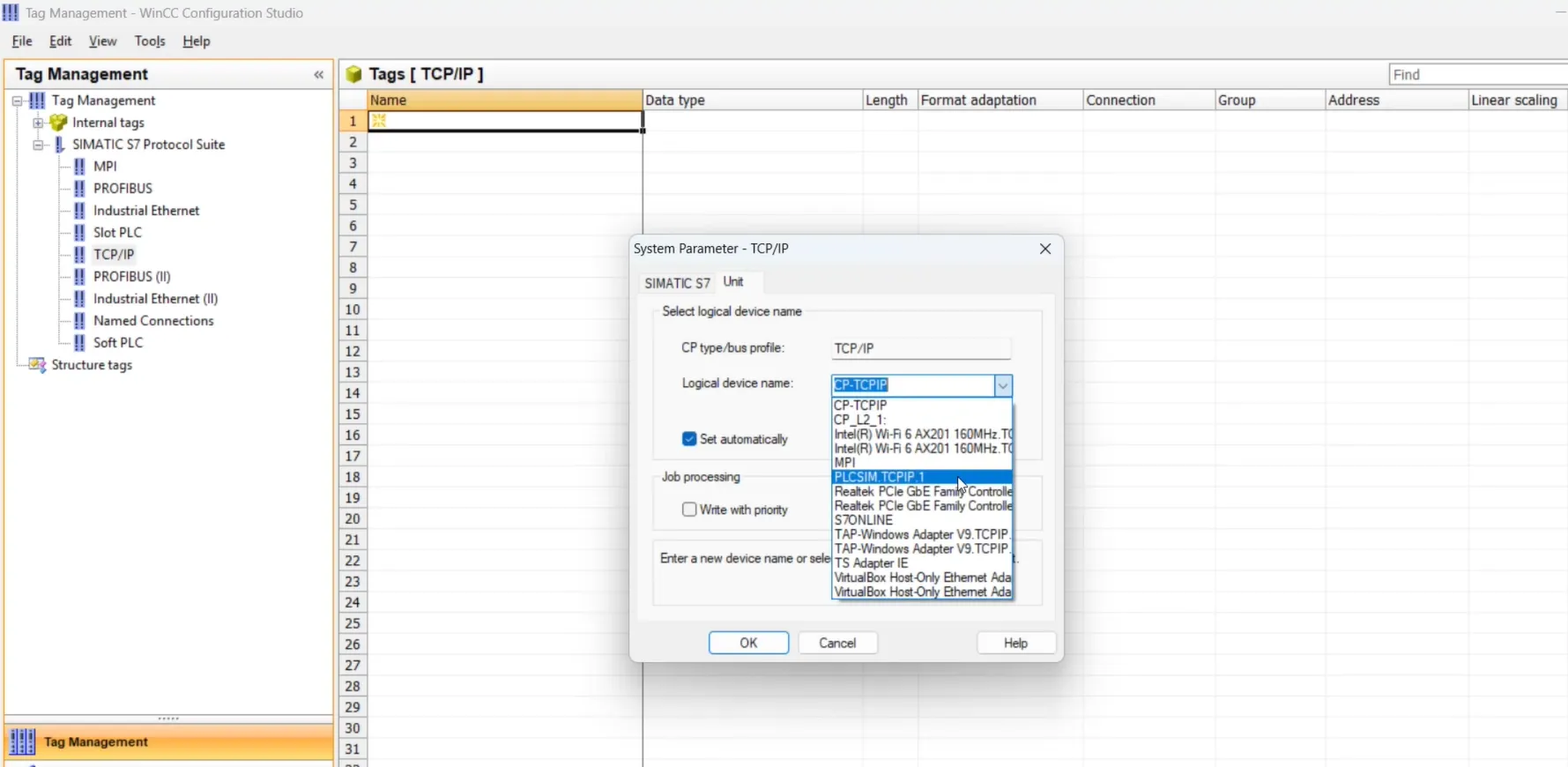Open the Edit menu

[x=61, y=41]
